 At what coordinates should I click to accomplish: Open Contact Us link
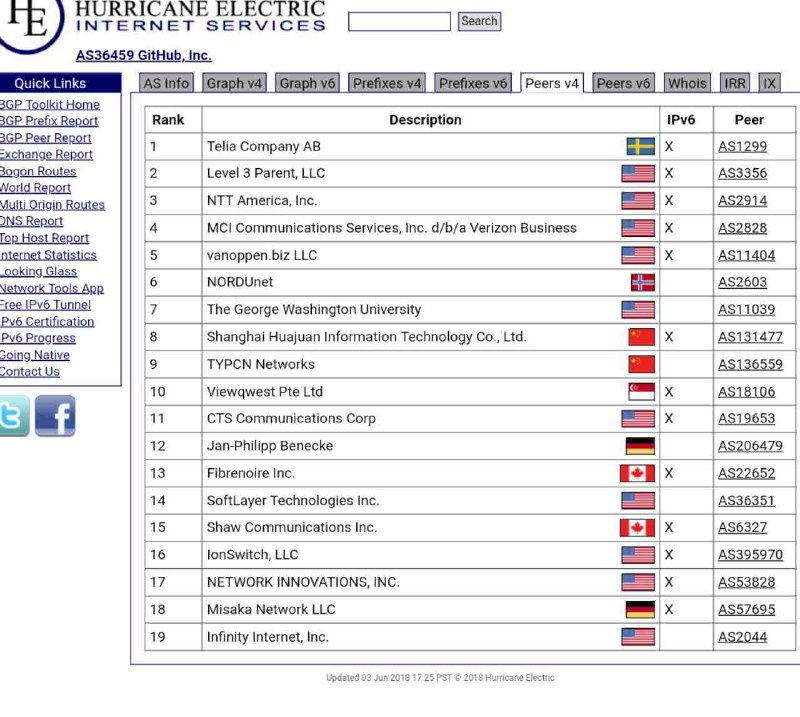pos(30,372)
